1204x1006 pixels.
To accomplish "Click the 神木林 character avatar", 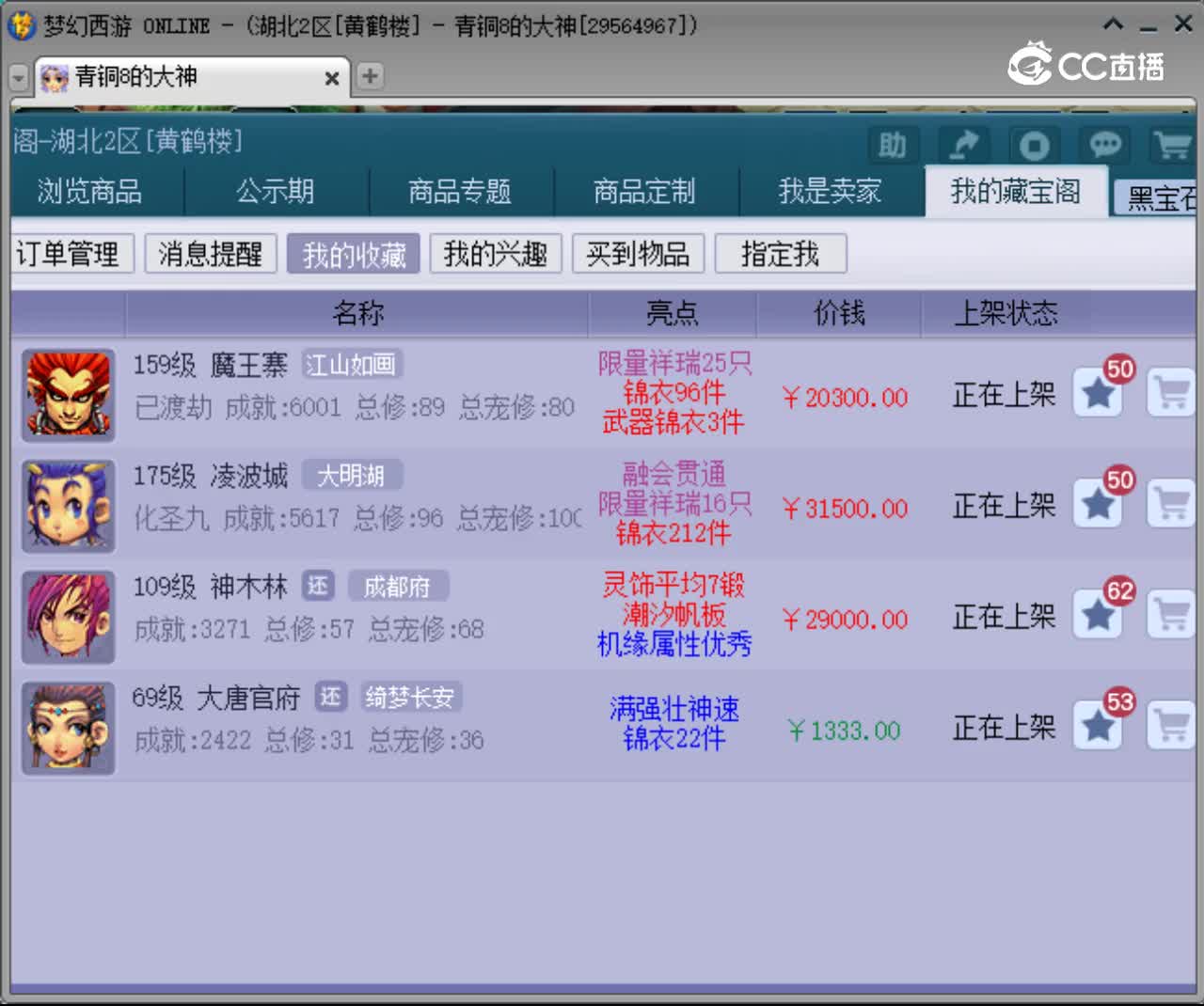I will click(69, 617).
